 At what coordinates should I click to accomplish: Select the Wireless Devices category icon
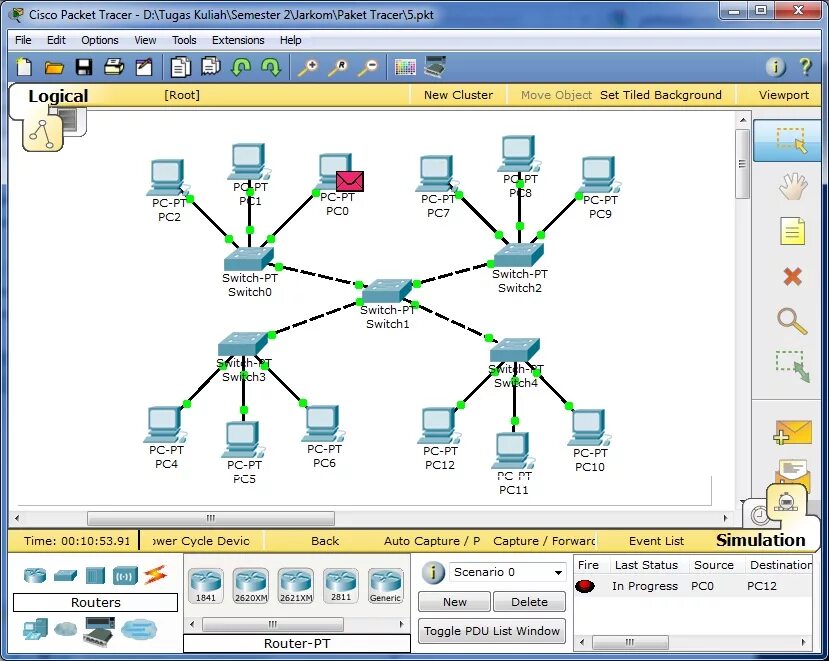pyautogui.click(x=125, y=575)
